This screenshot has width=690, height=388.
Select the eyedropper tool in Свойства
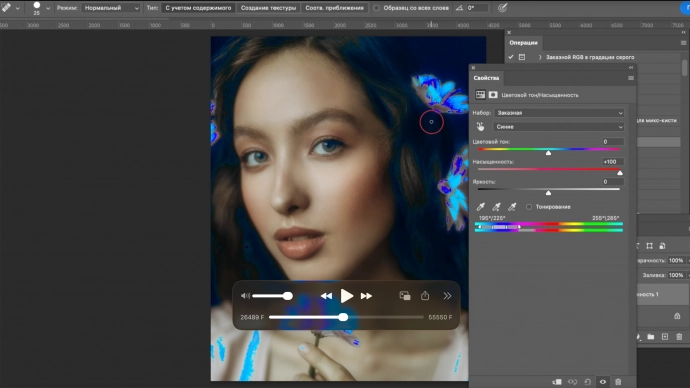481,207
